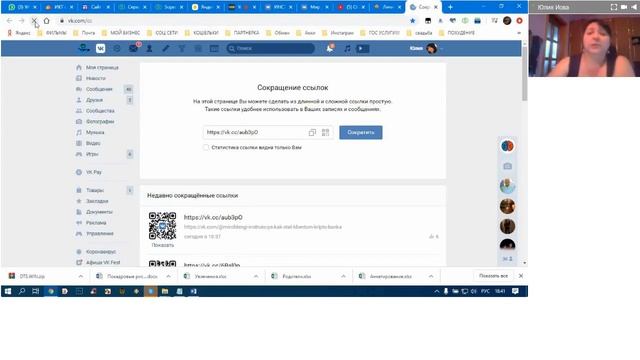Open Chrome profile avatar in toolbar

click(507, 21)
